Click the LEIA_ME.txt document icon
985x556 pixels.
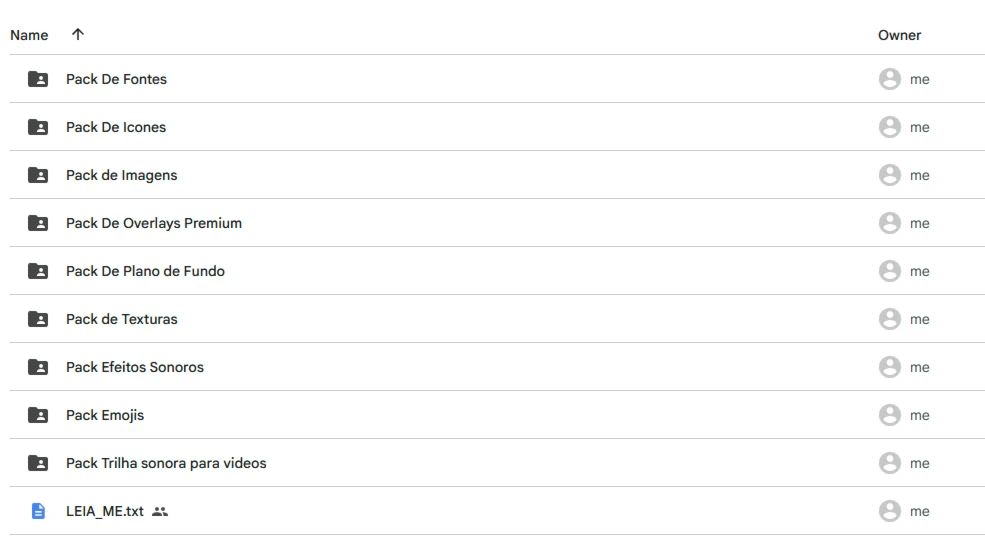pos(38,511)
